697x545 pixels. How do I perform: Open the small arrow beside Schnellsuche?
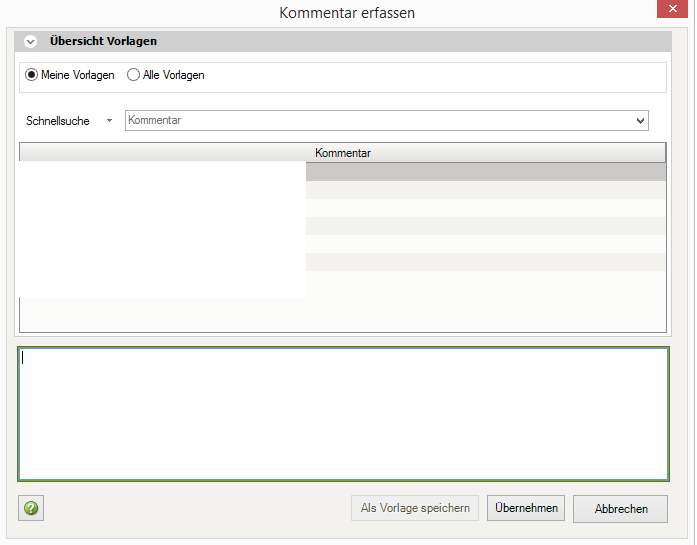coord(109,121)
